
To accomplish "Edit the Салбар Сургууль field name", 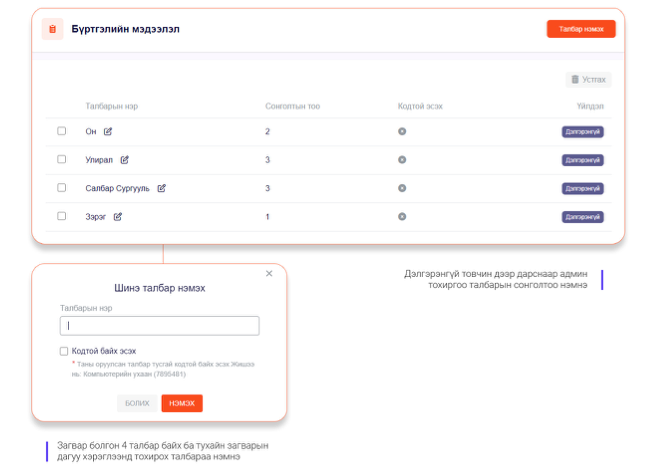I will coord(161,188).
